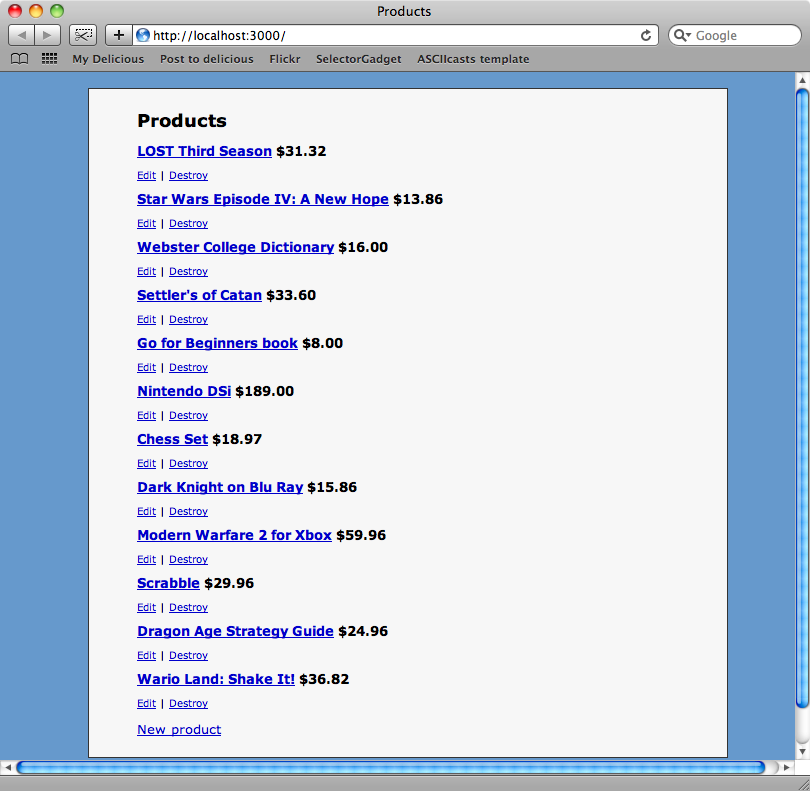The height and width of the screenshot is (791, 810).
Task: Open the ASCIIcasts template bookmark
Action: click(x=473, y=59)
